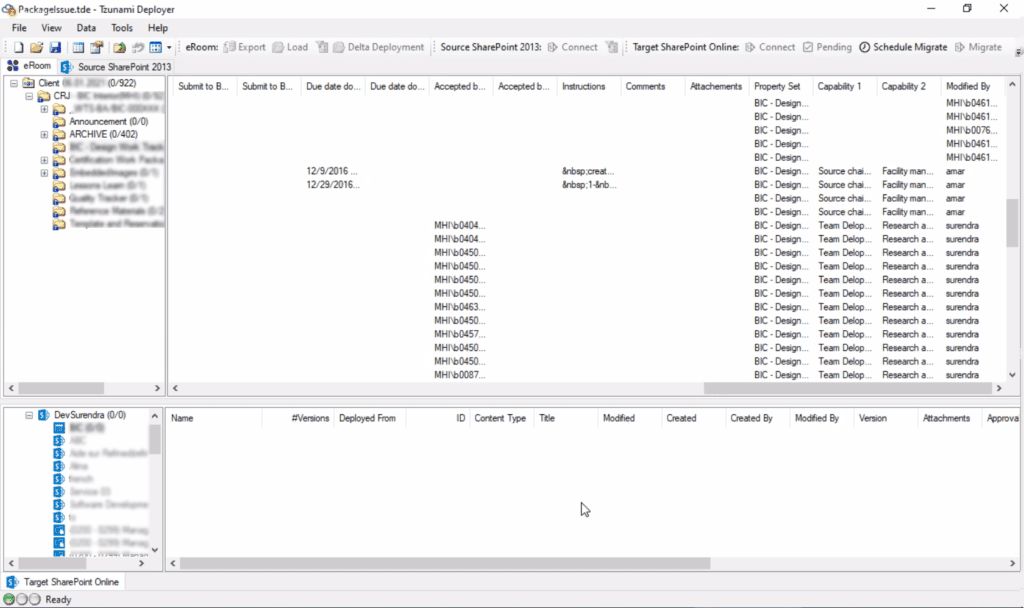Screen dimensions: 1024x608
Task: Click the blue column view icon
Action: [x=155, y=47]
